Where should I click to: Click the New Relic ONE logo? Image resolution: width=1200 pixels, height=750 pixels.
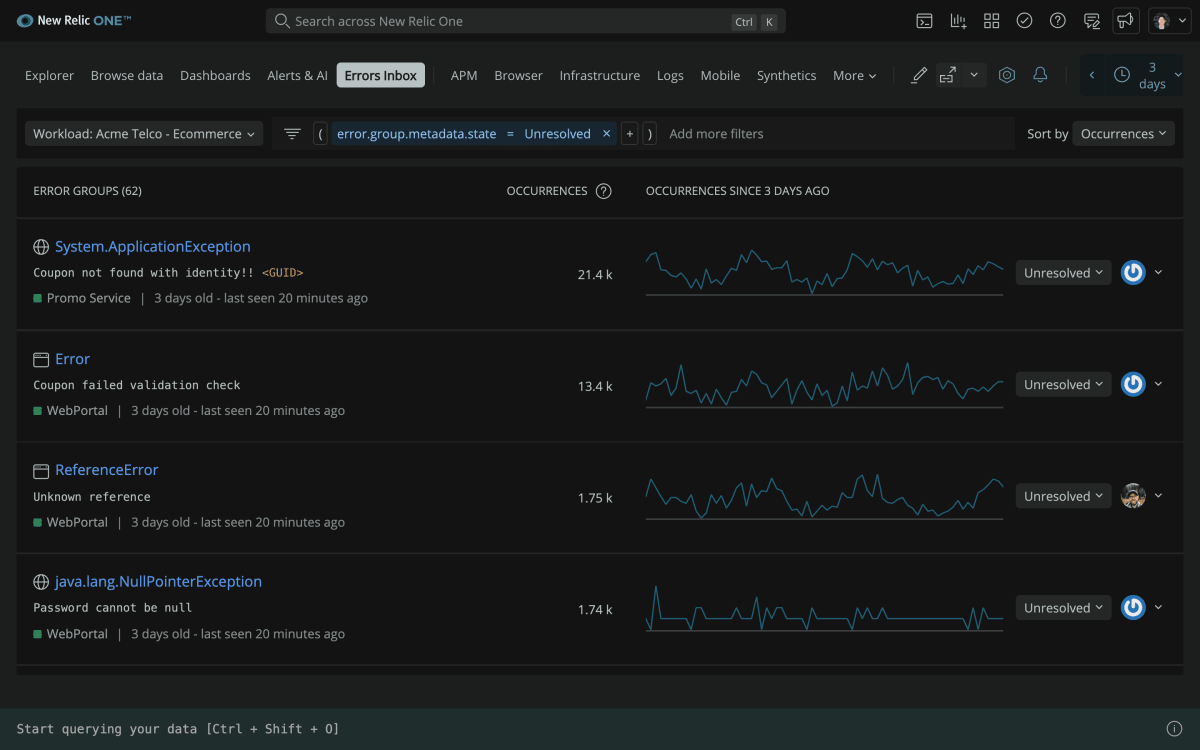point(74,21)
